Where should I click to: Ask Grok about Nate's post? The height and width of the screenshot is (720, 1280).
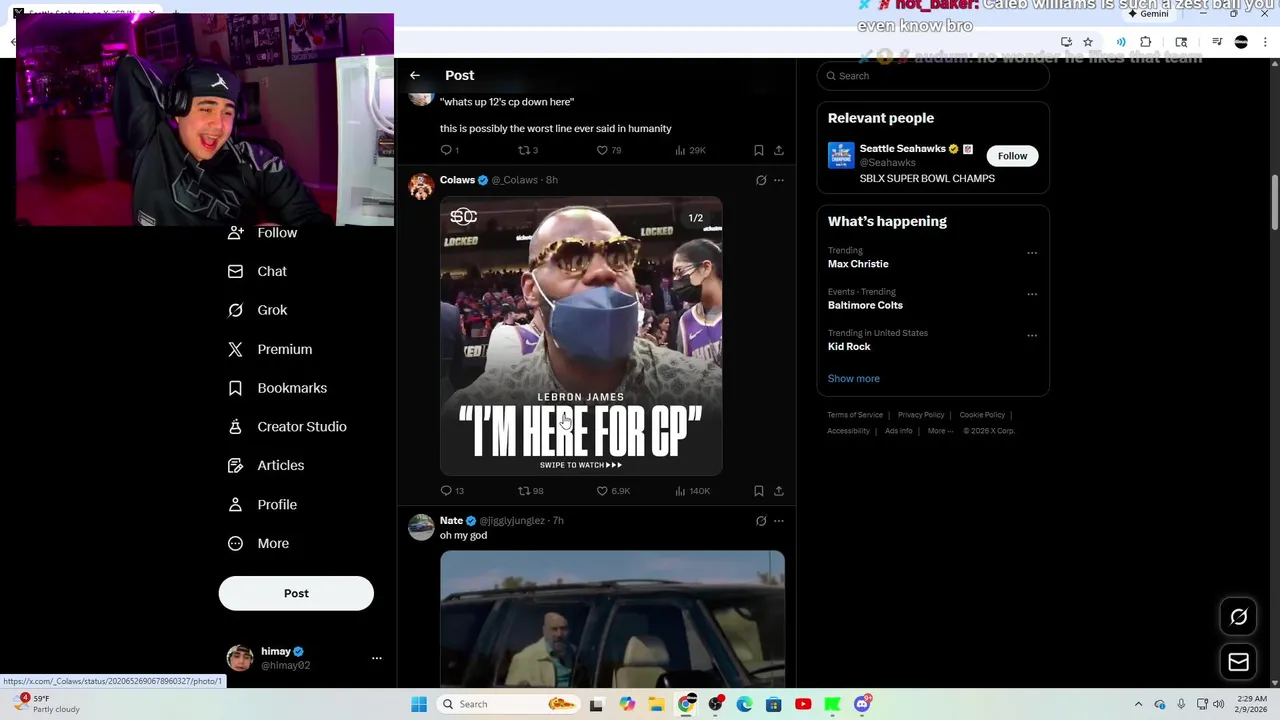(x=761, y=521)
